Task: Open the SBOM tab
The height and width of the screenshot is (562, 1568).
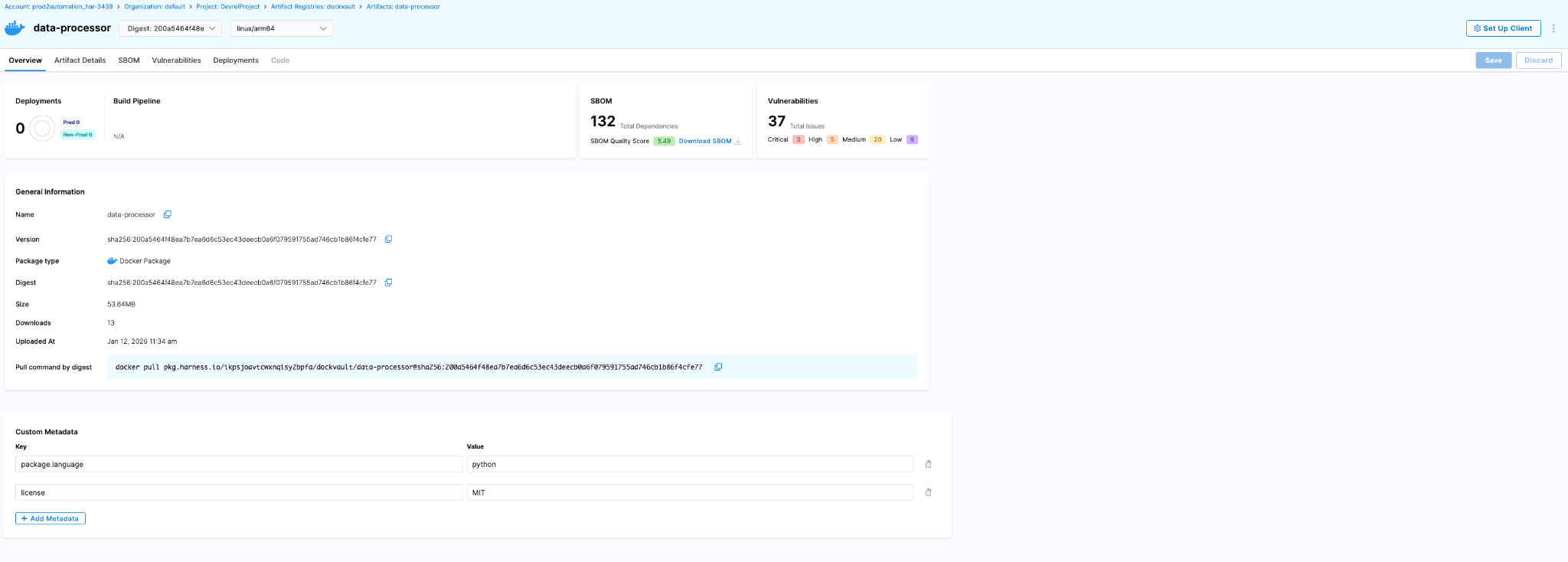Action: pyautogui.click(x=129, y=60)
